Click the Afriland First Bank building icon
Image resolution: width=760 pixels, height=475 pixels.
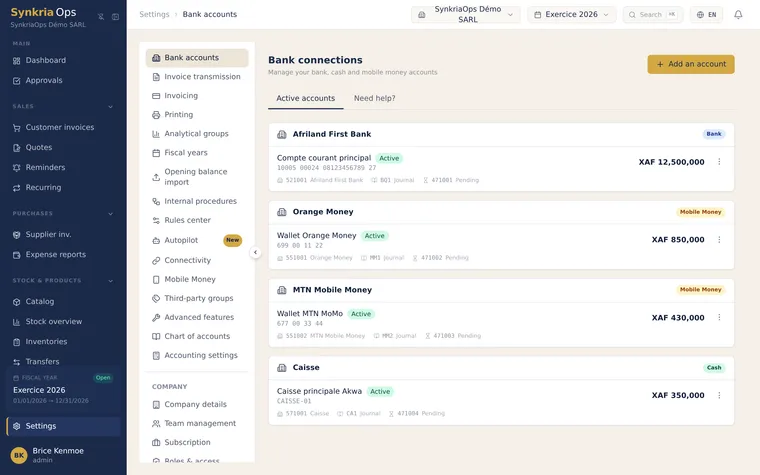(x=282, y=134)
